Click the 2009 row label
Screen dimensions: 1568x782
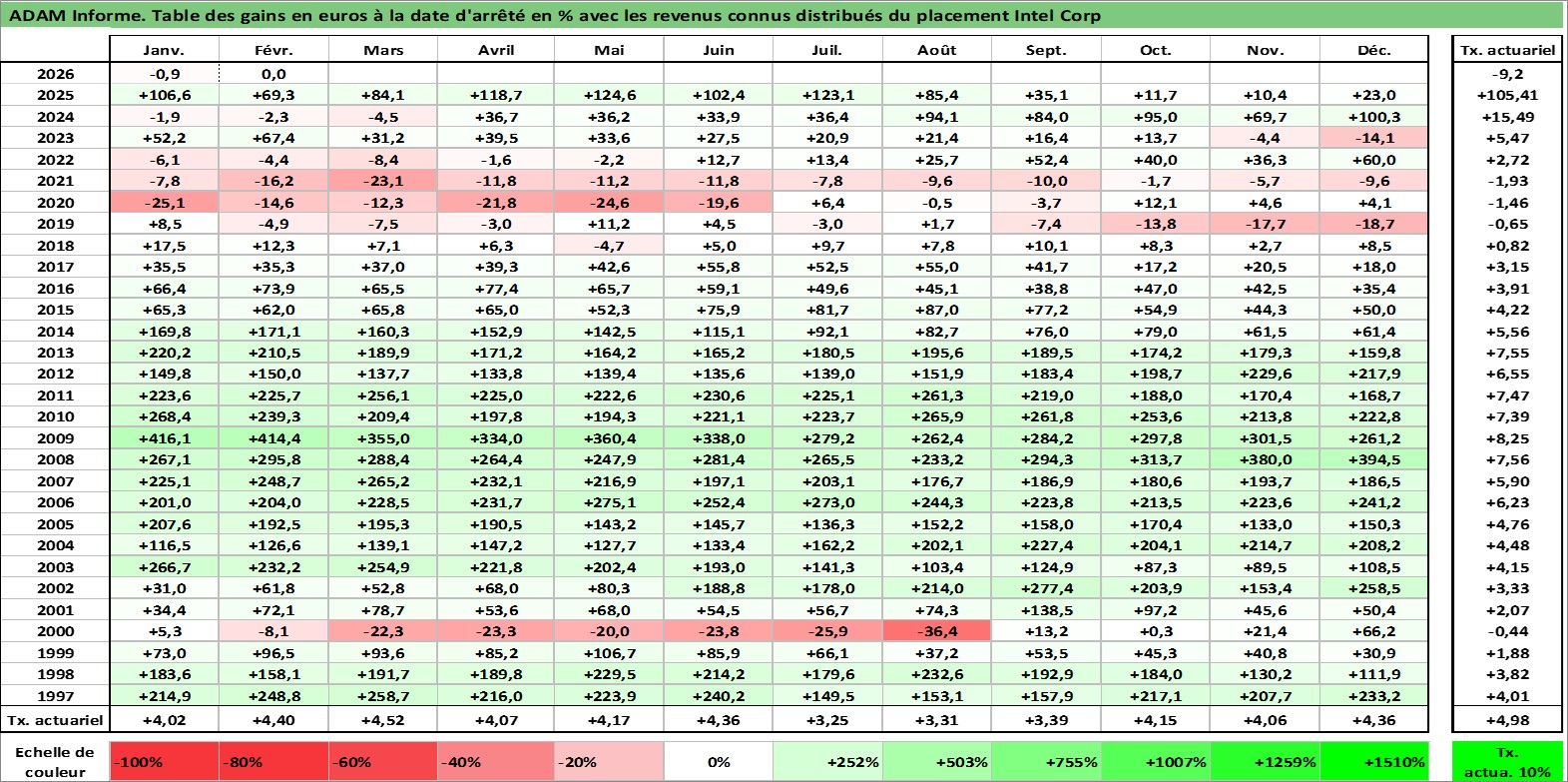point(55,438)
